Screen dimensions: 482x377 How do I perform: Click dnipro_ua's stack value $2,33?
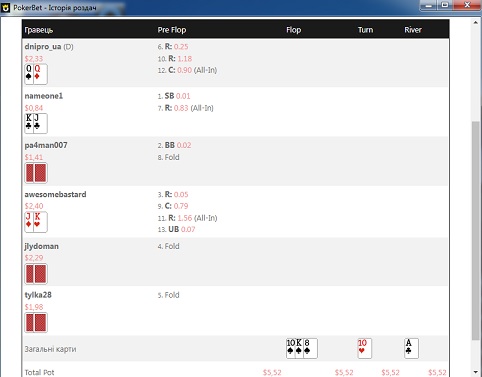[34, 59]
